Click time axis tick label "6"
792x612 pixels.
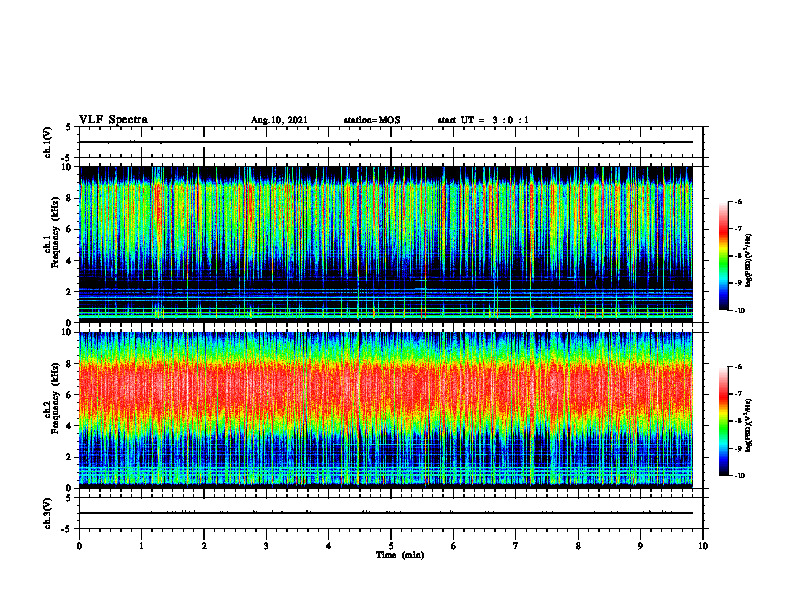coord(453,546)
